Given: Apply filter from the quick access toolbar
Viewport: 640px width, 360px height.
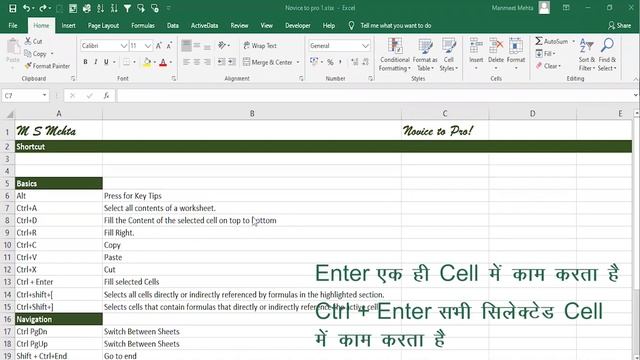Looking at the screenshot, I should pos(127,8).
